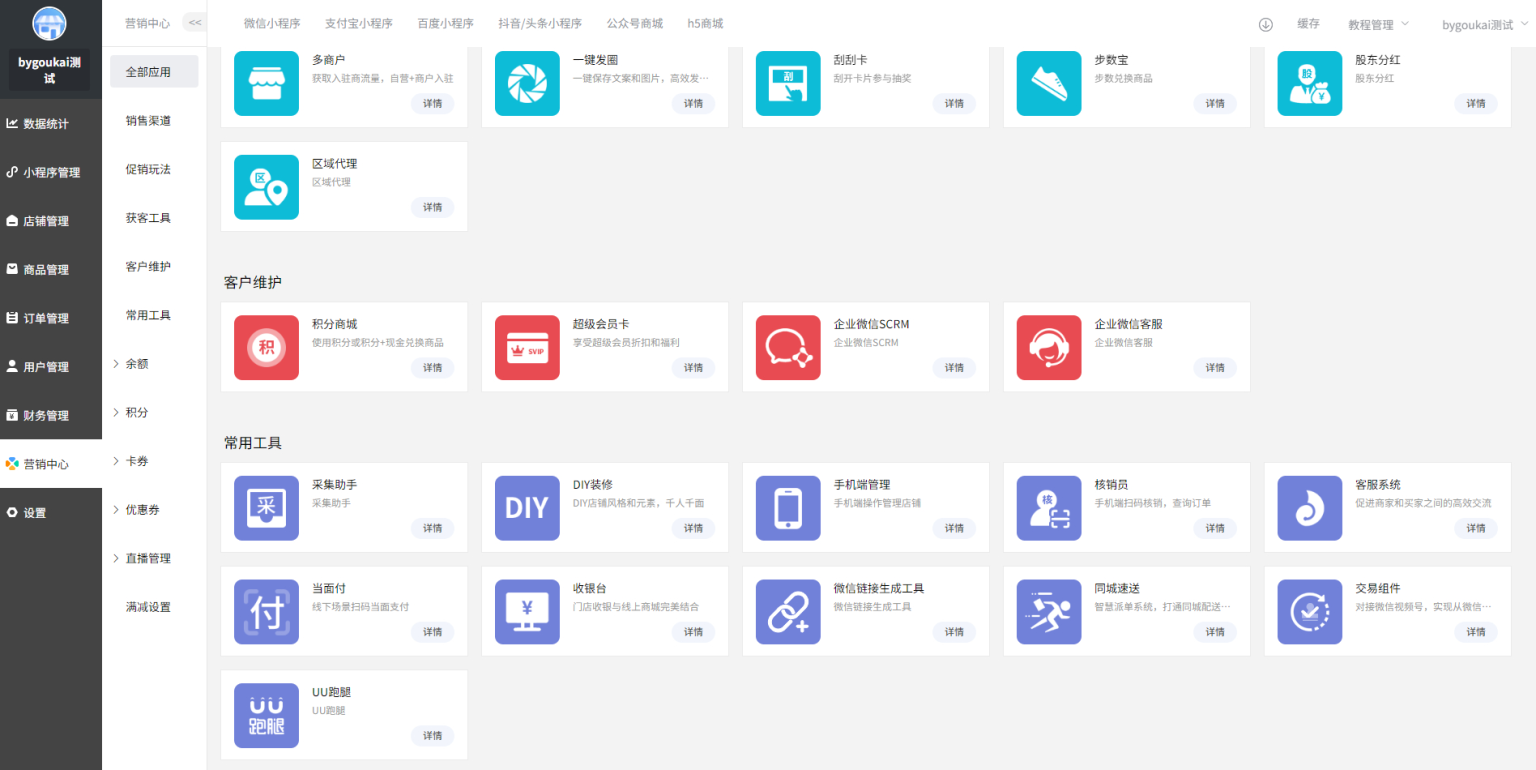Open the h5商城 tab
Image resolution: width=1536 pixels, height=770 pixels.
[x=705, y=22]
